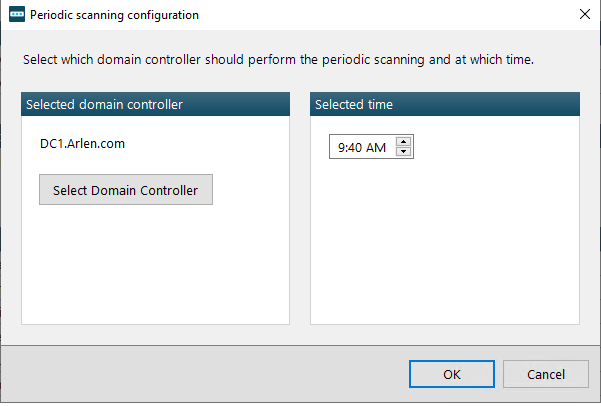Screen dimensions: 601x406
Task: Click the DC1.Arlen.com domain controller name
Action: tap(82, 143)
